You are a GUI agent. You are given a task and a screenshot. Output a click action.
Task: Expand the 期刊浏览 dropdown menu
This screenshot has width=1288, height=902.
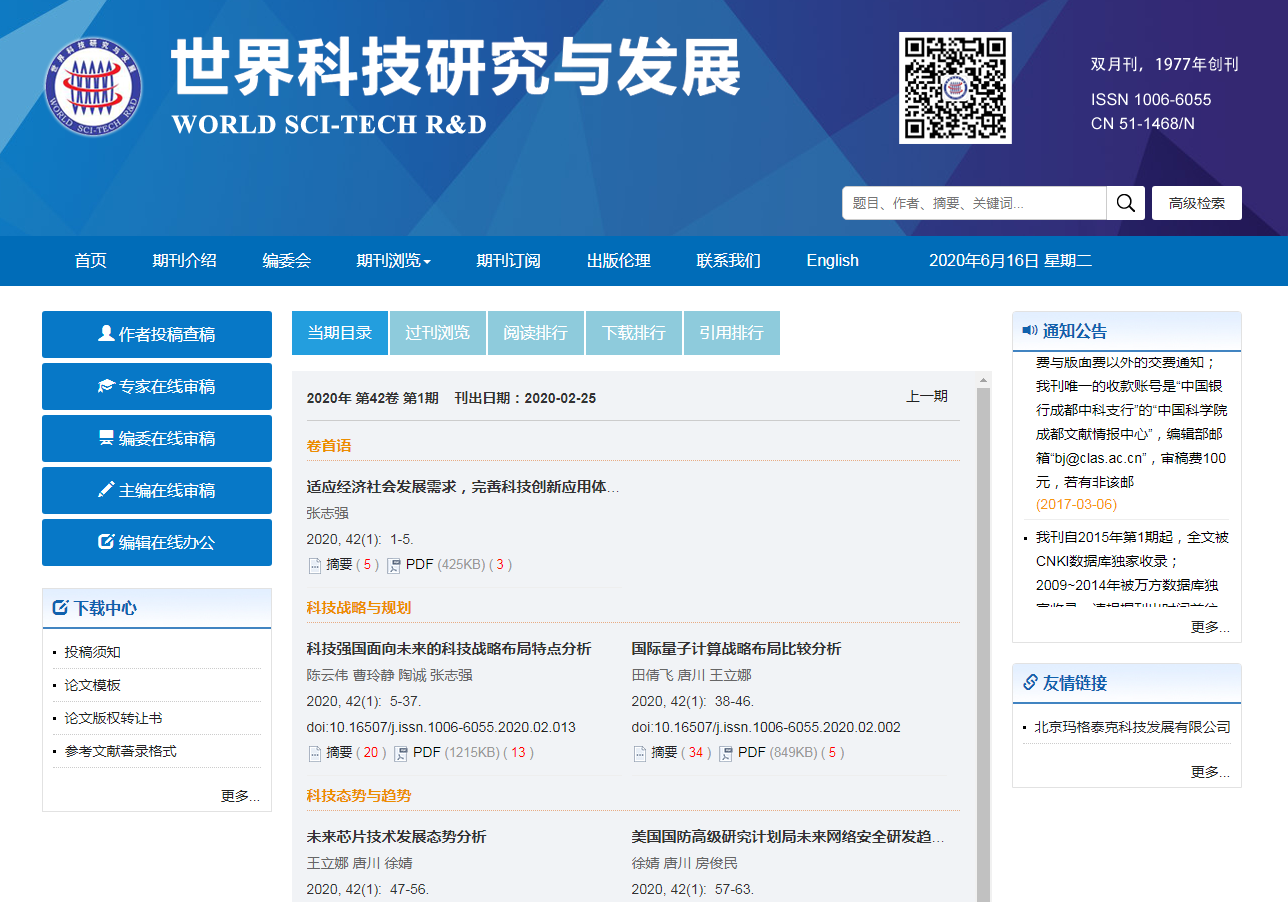point(393,261)
